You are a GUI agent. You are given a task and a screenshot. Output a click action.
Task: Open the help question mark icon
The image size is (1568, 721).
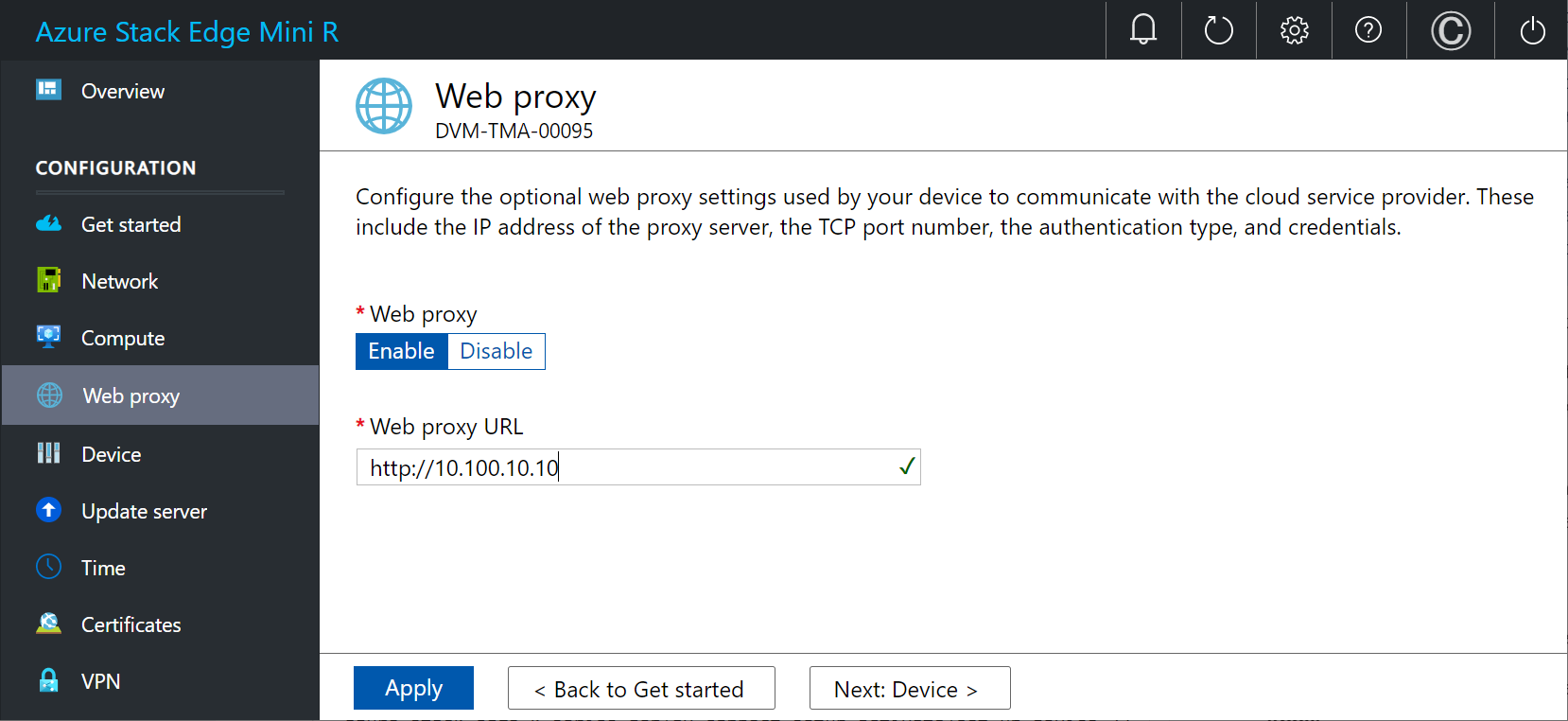tap(1368, 30)
